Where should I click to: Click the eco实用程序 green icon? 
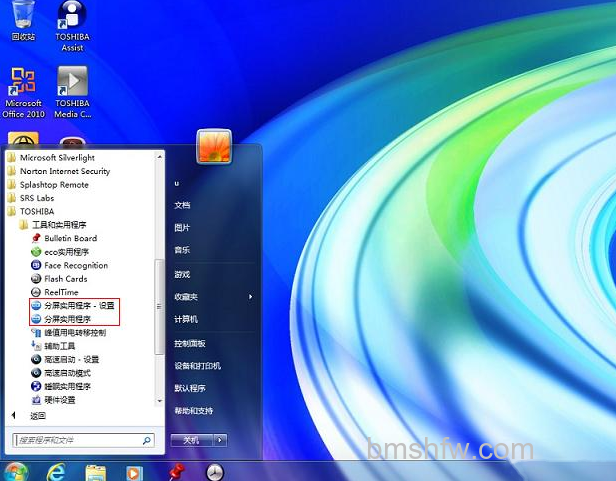[36, 252]
